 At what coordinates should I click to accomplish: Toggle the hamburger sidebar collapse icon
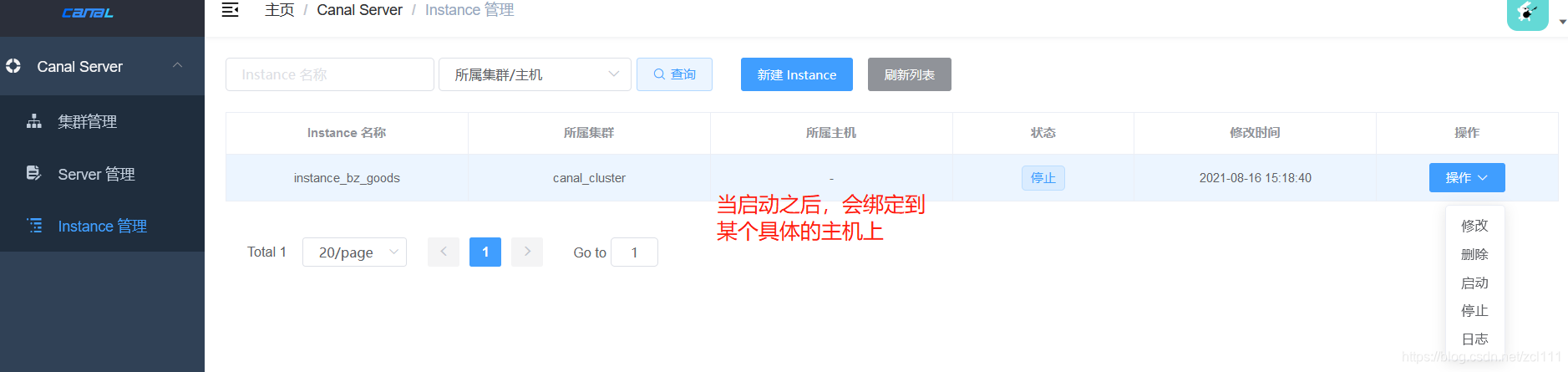click(230, 10)
